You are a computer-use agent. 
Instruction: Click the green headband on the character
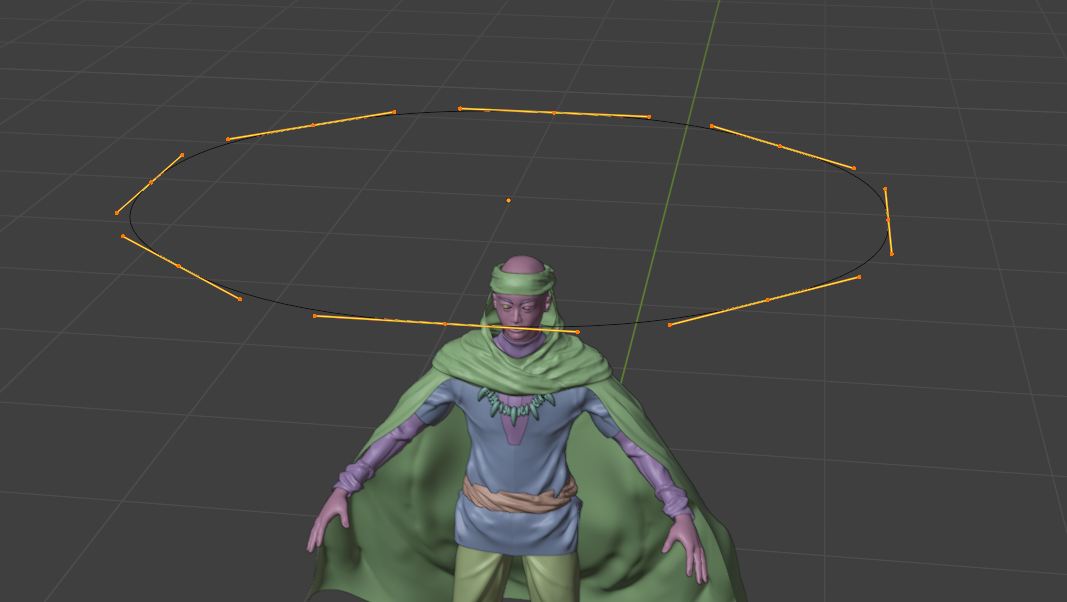click(523, 280)
